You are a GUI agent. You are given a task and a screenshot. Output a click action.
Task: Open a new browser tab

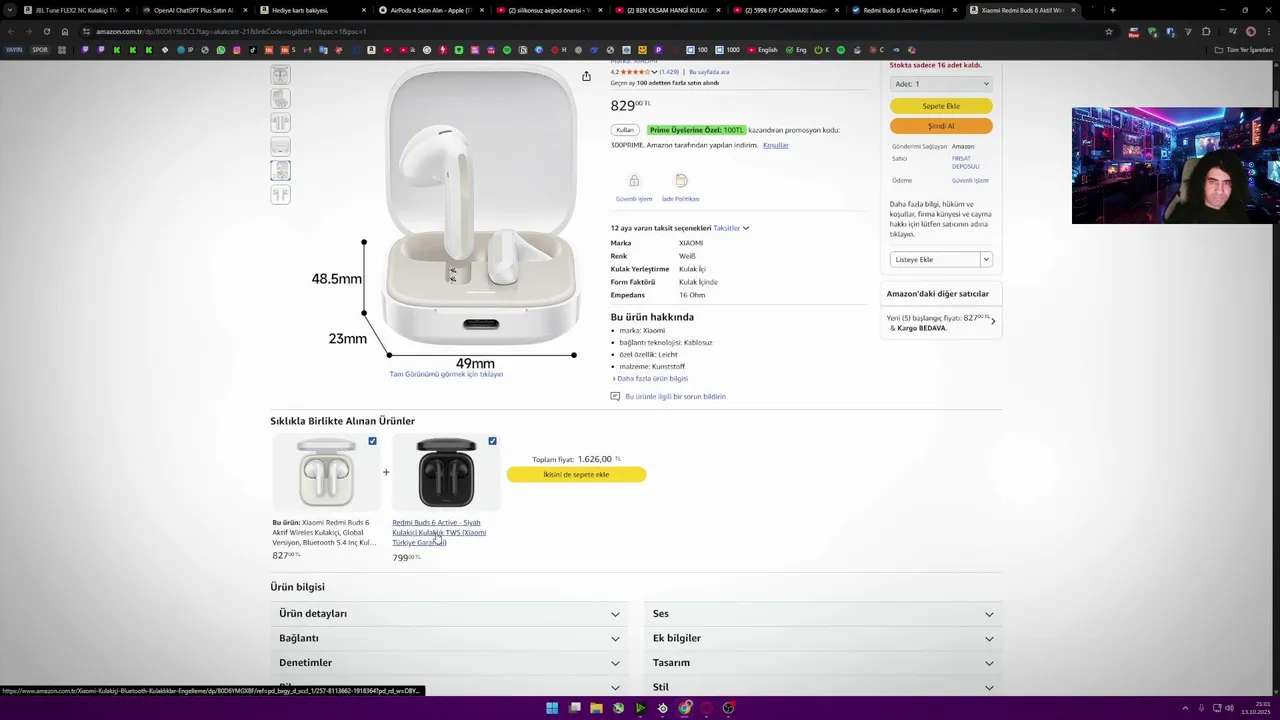(1113, 10)
